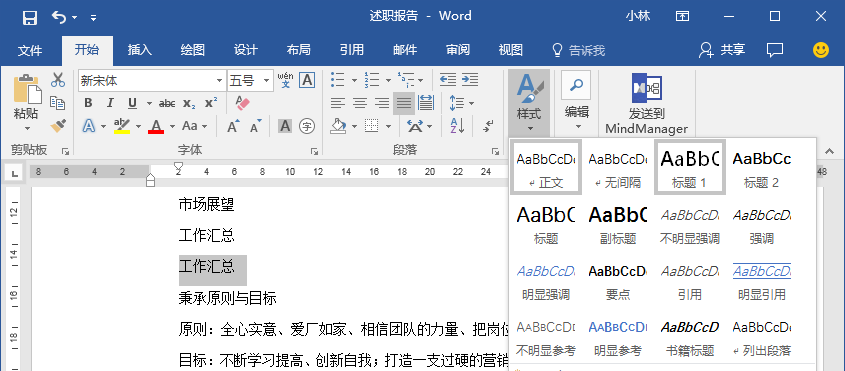Image resolution: width=845 pixels, height=371 pixels.
Task: Click the character border A icon
Action: 307,80
